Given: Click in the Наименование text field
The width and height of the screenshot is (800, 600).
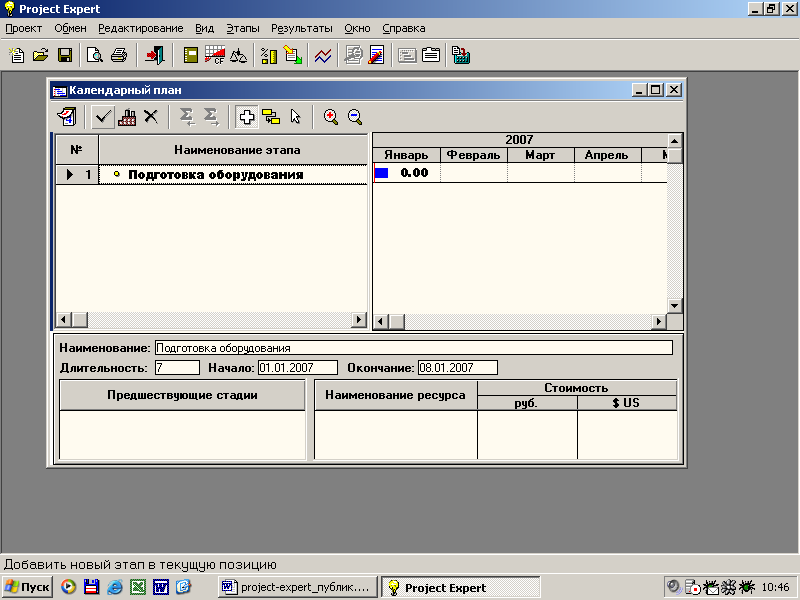Looking at the screenshot, I should click(414, 348).
